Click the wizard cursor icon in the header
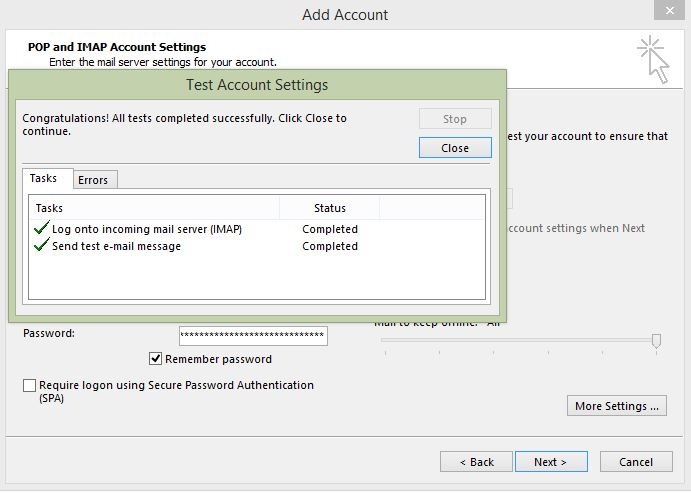 click(x=652, y=59)
